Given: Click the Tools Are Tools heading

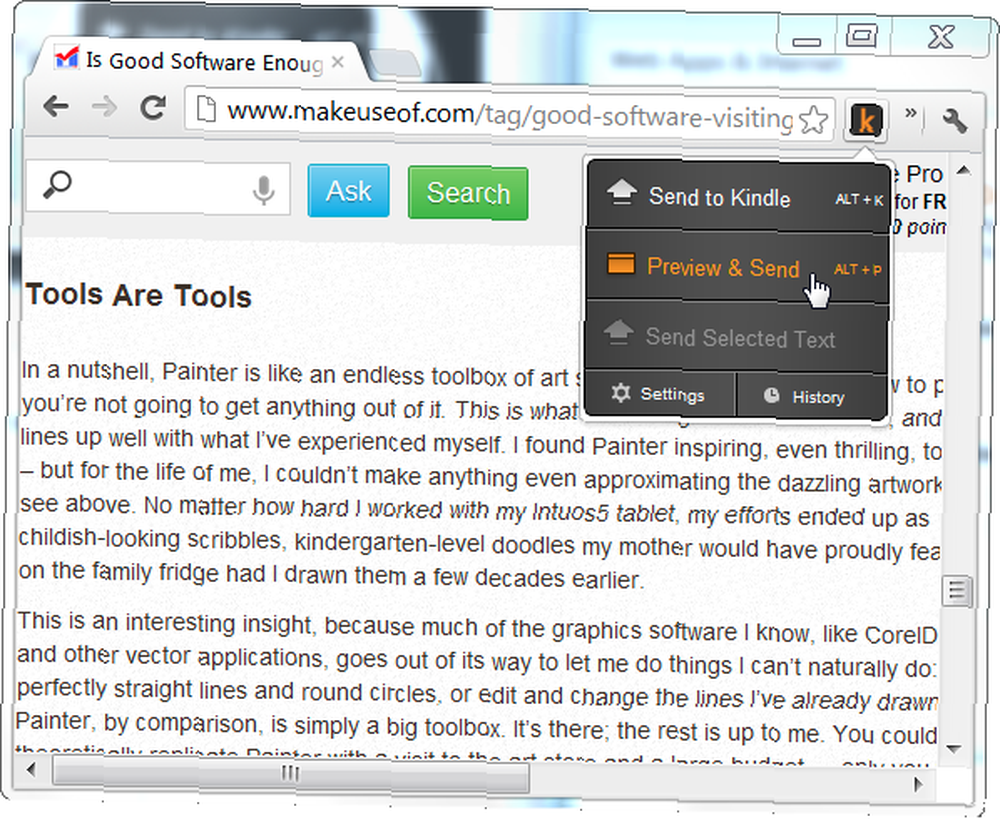Looking at the screenshot, I should click(138, 295).
